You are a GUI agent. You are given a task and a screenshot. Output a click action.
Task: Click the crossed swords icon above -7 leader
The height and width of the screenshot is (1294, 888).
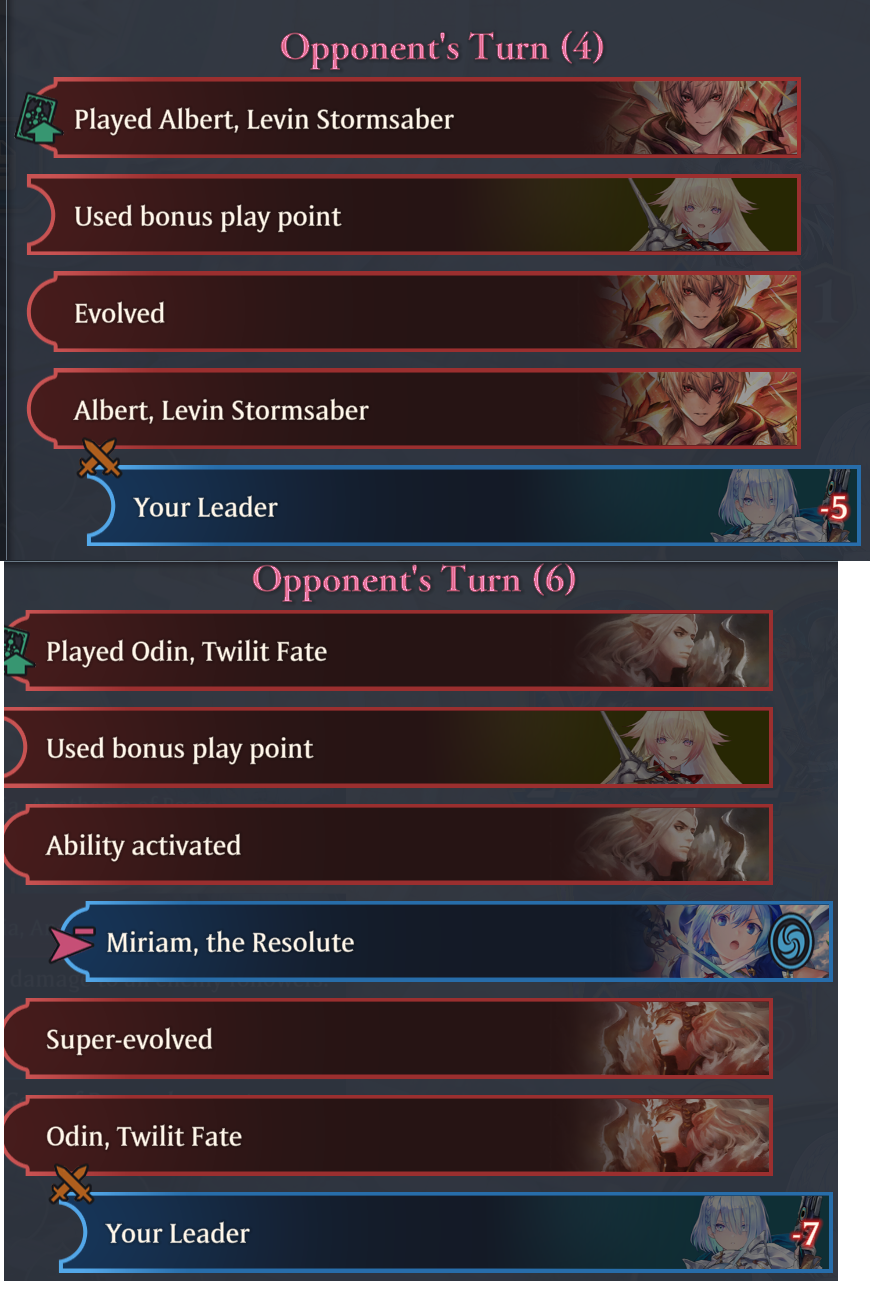[72, 1186]
